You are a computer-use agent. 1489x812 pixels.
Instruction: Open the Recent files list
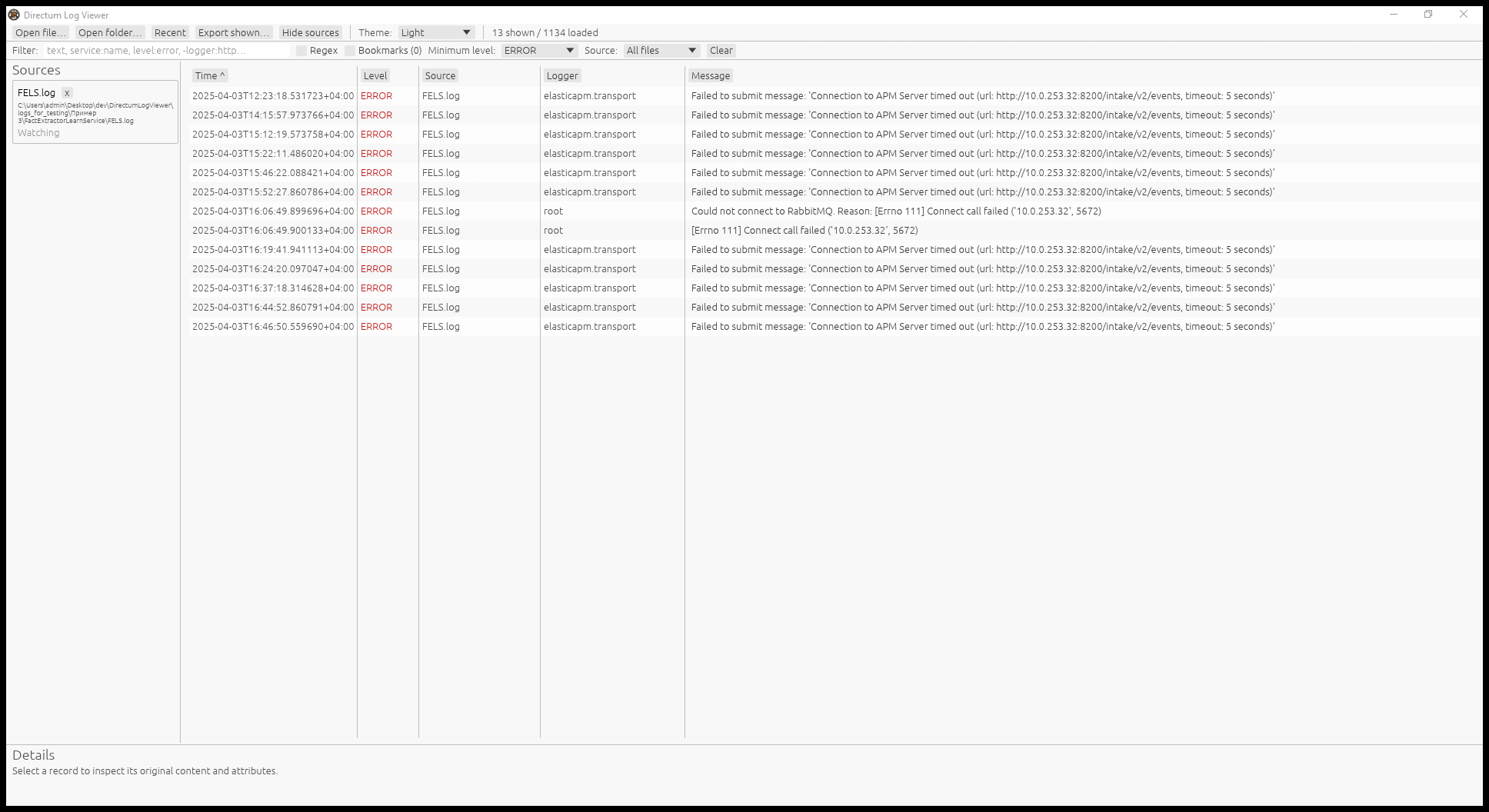tap(170, 32)
